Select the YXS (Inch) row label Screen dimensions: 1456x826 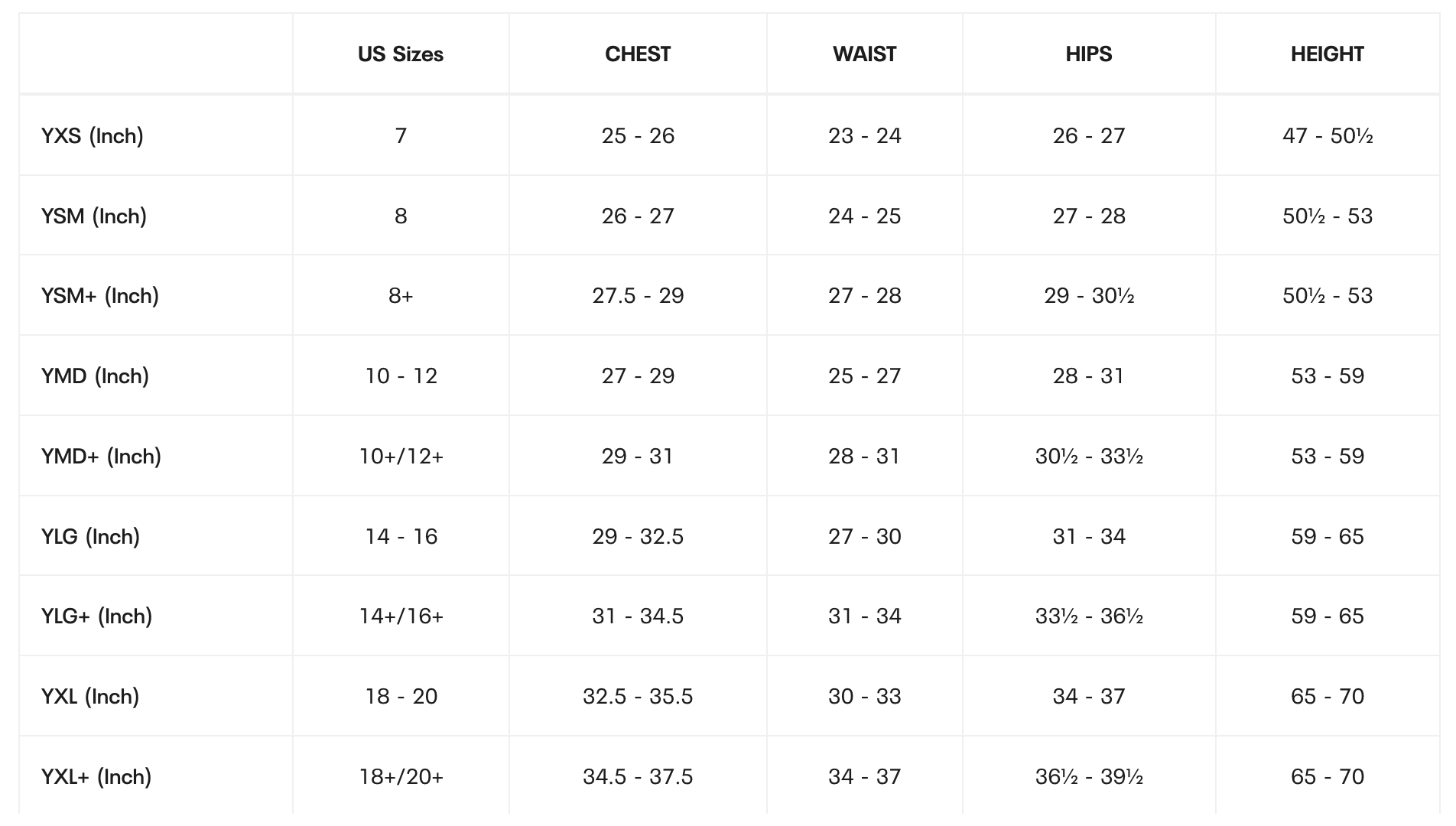(93, 136)
